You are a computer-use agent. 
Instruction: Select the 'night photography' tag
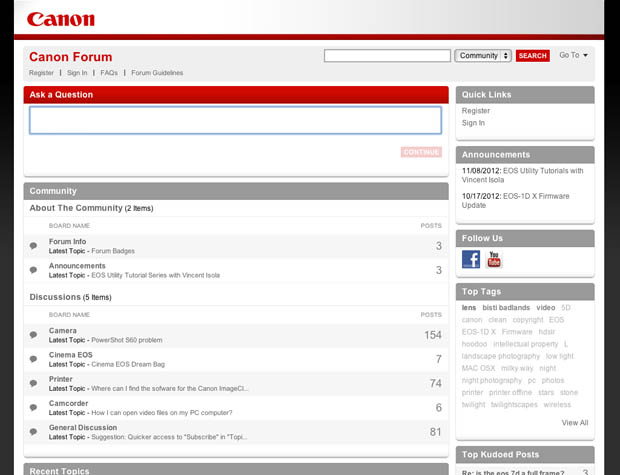click(x=492, y=380)
